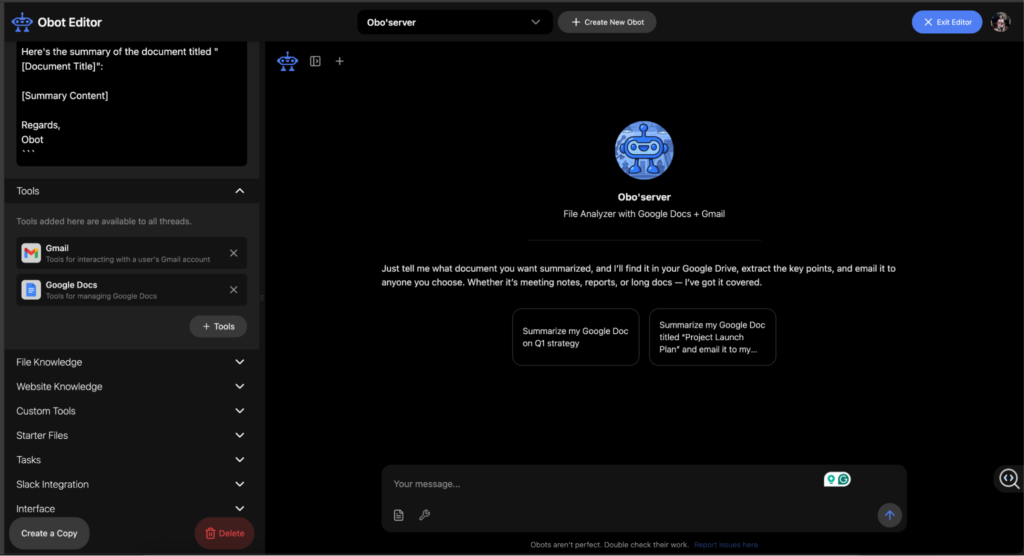The image size is (1024, 556).
Task: Send message with the up arrow button
Action: pos(889,515)
